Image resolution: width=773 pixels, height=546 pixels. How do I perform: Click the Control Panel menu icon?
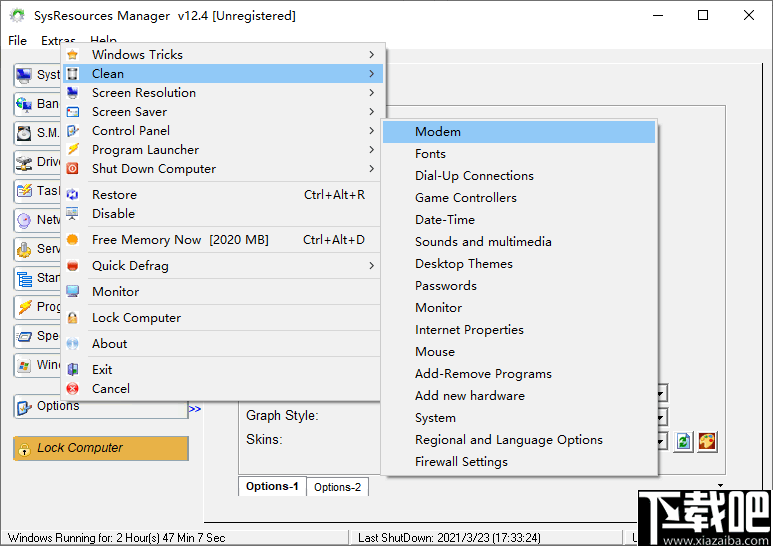point(72,131)
